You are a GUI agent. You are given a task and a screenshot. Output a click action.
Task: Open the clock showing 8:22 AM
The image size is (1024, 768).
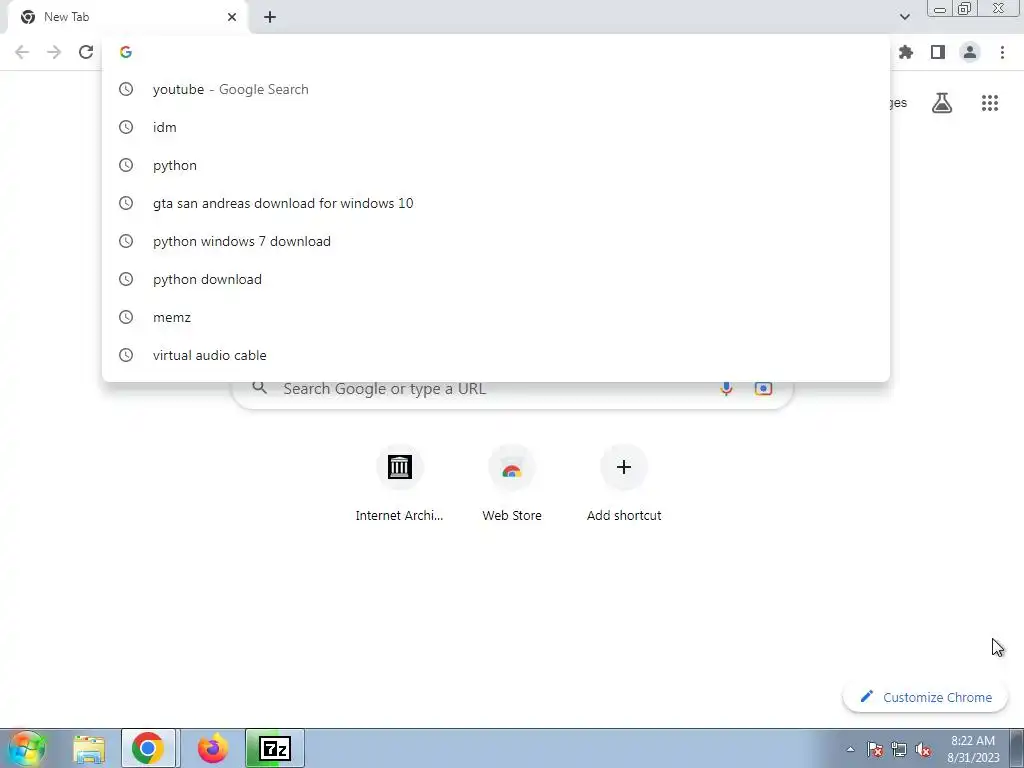coord(973,749)
